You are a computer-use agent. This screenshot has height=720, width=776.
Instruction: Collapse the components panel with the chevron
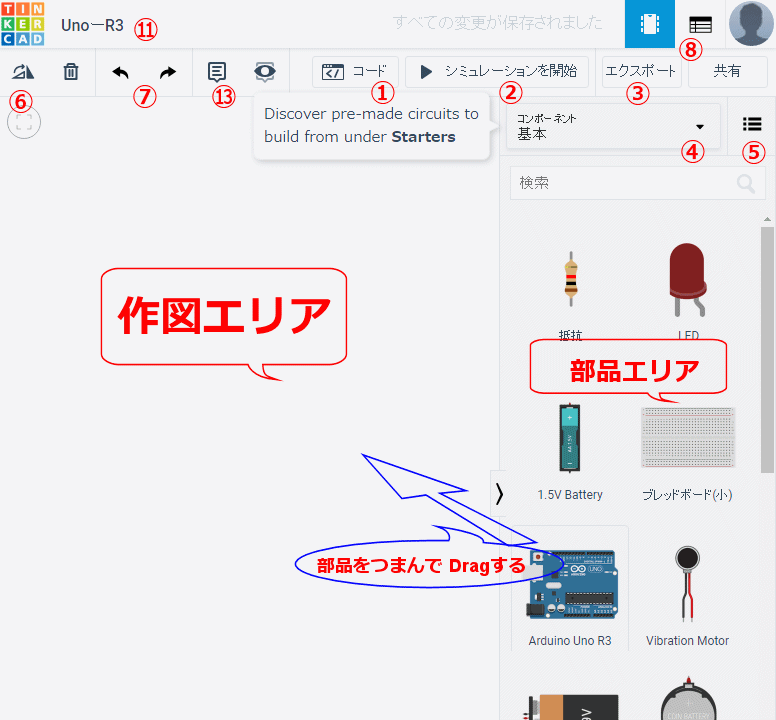click(x=499, y=492)
